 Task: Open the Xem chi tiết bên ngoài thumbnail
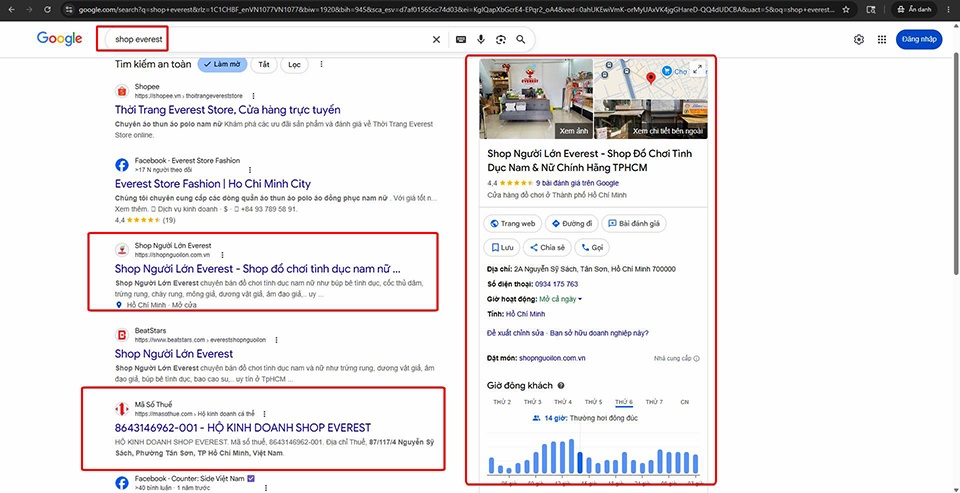click(x=651, y=119)
